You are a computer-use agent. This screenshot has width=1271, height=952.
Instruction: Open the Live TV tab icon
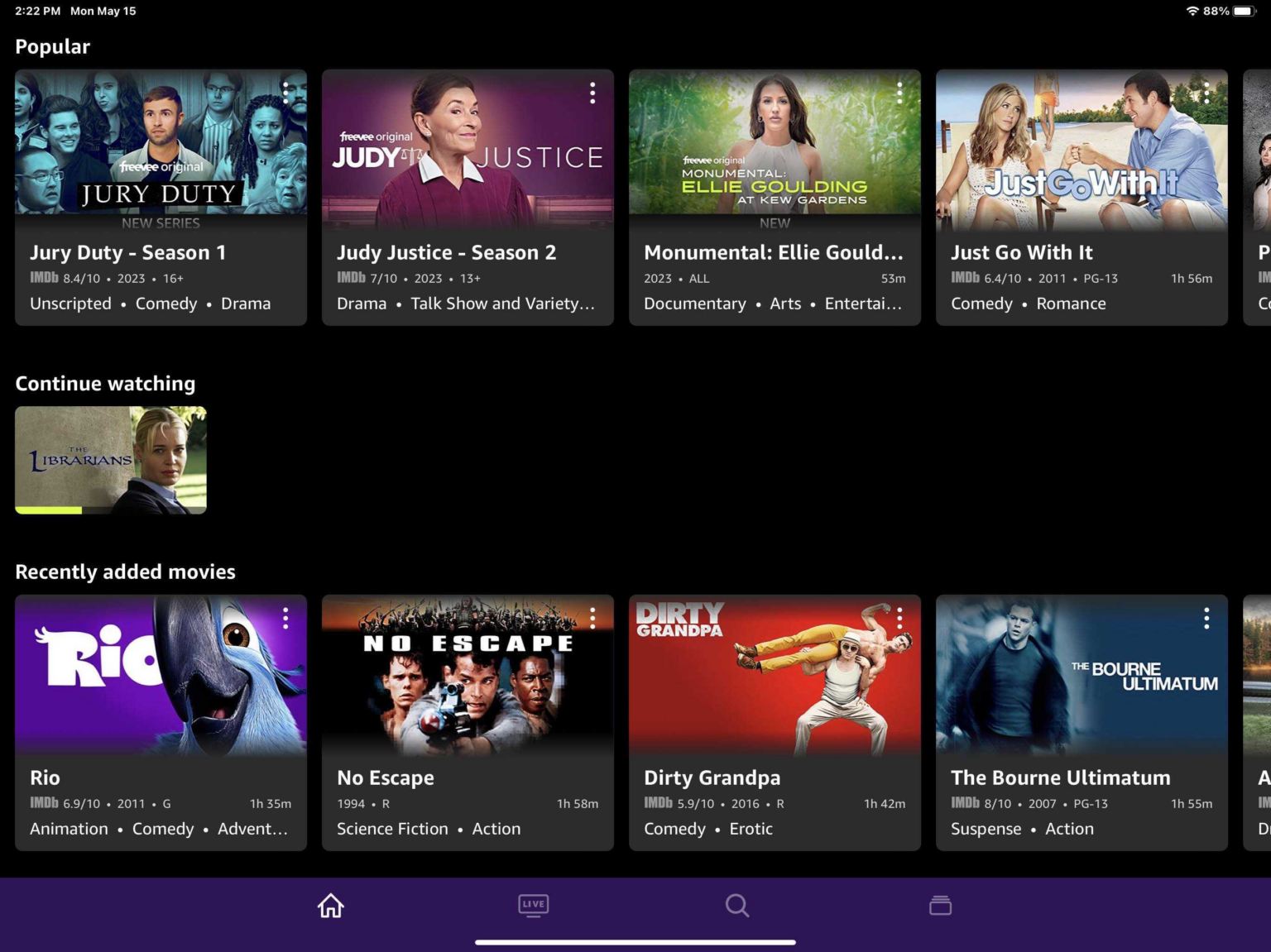click(x=534, y=905)
